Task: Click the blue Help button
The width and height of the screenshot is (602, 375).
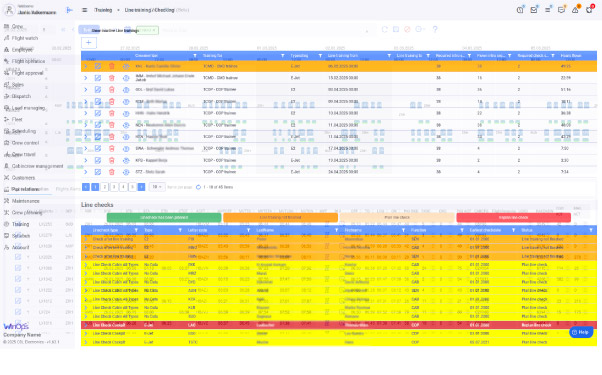Action: (x=581, y=332)
